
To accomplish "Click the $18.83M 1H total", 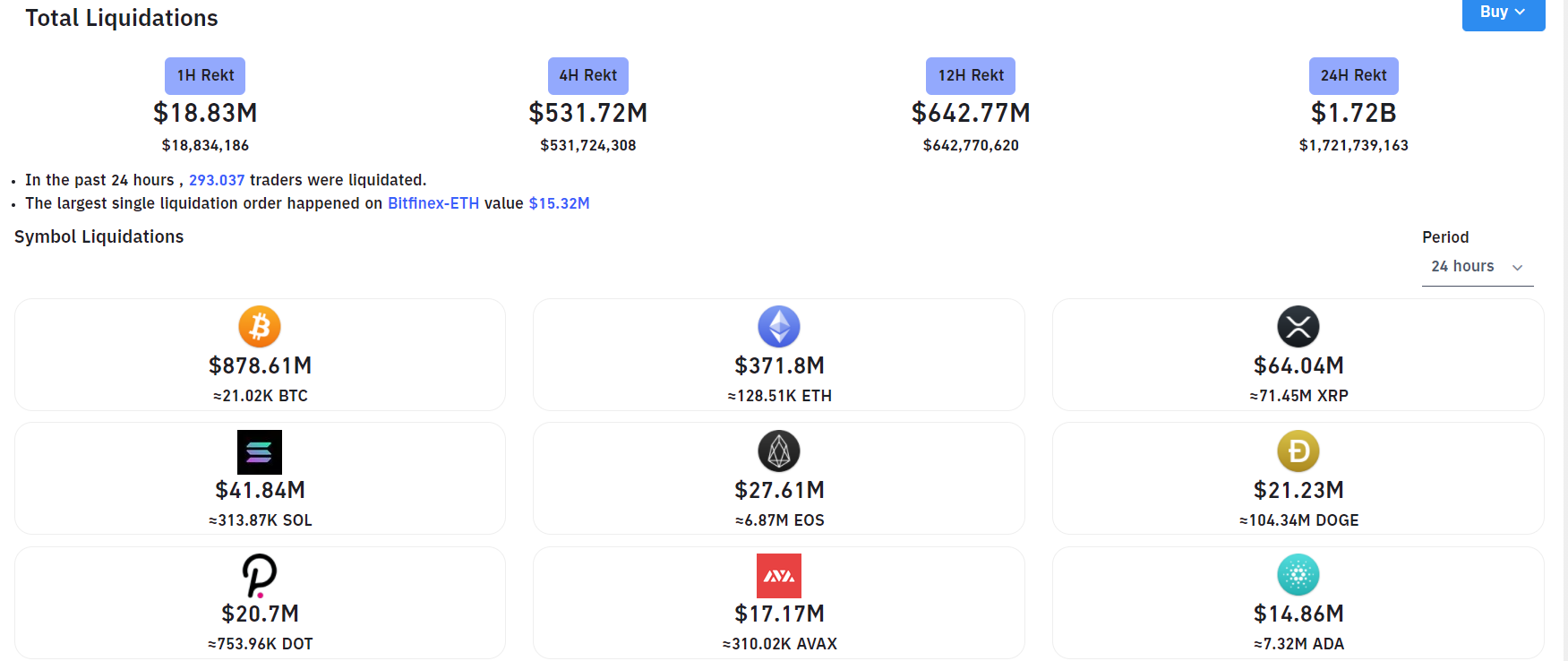I will [205, 113].
